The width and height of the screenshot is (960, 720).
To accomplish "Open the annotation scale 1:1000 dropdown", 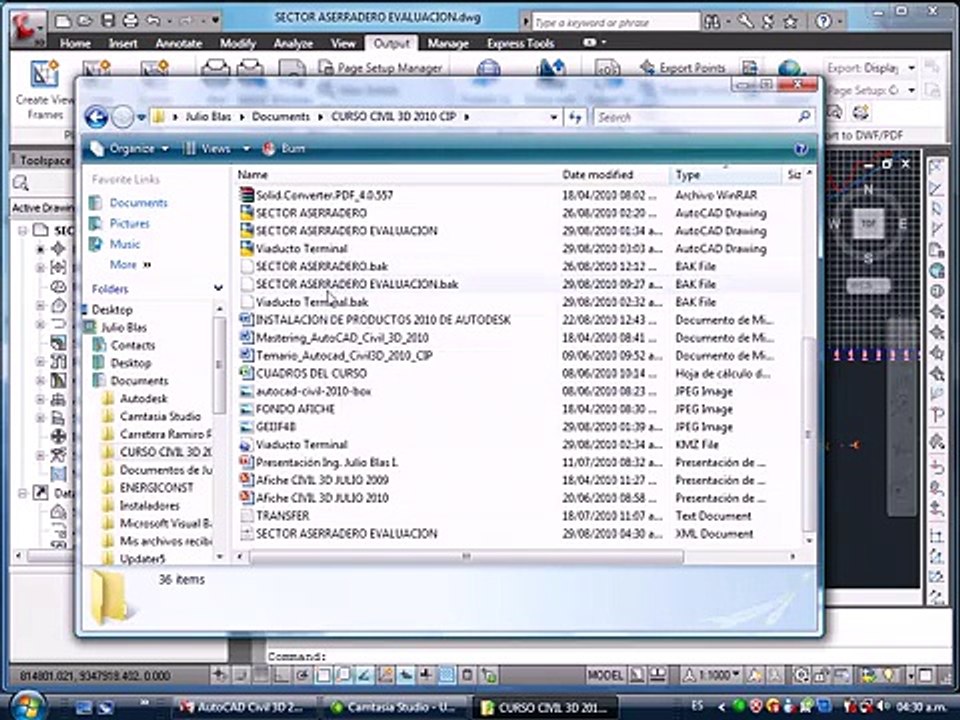I will [x=710, y=675].
